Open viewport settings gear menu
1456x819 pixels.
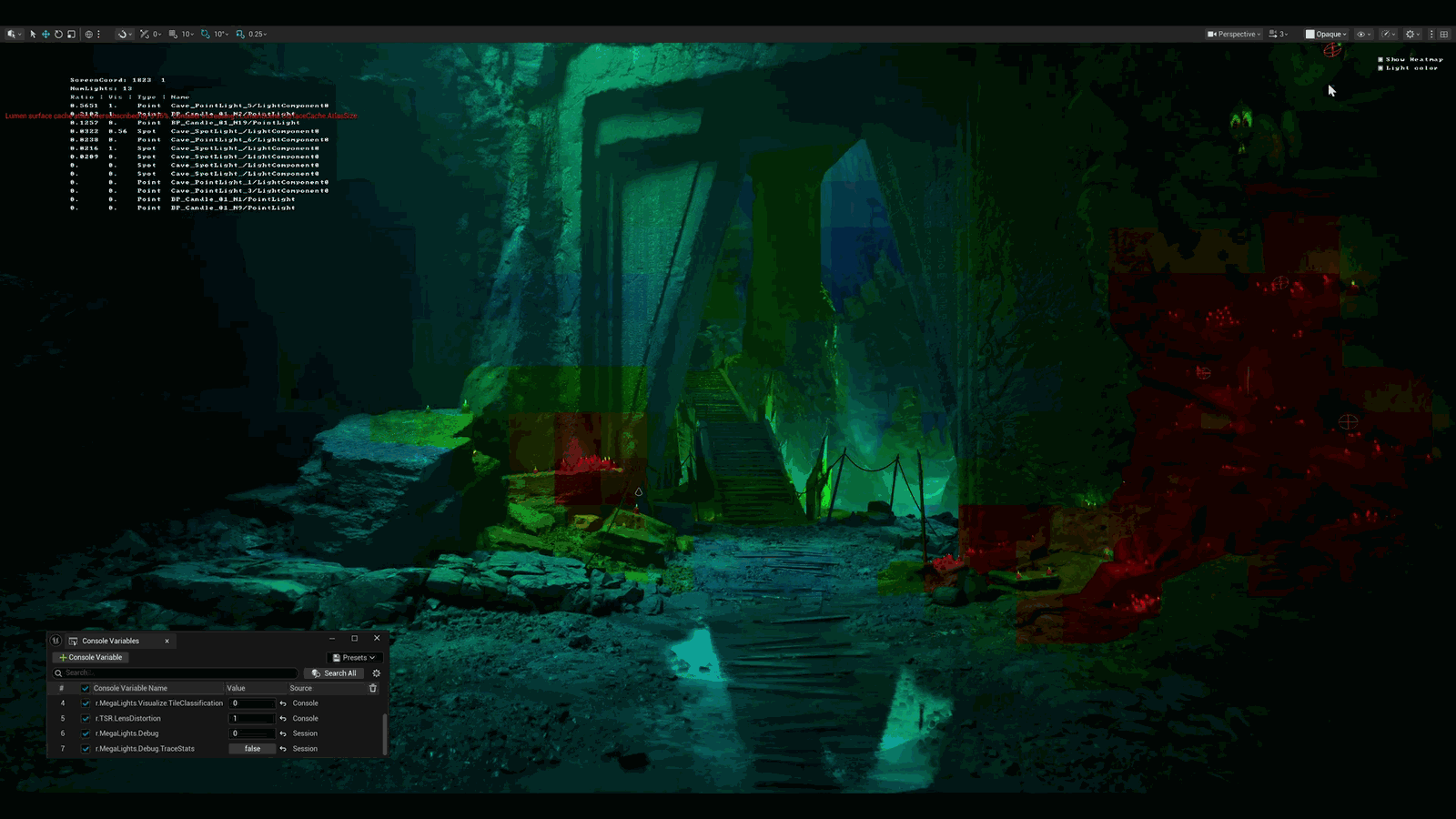point(1413,34)
